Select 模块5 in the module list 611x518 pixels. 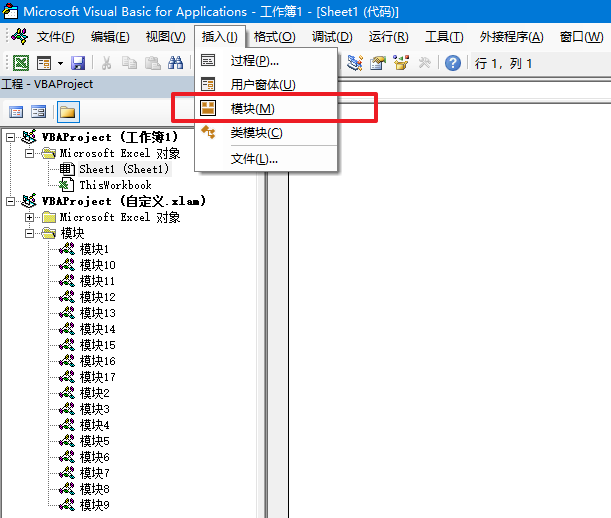pos(95,441)
